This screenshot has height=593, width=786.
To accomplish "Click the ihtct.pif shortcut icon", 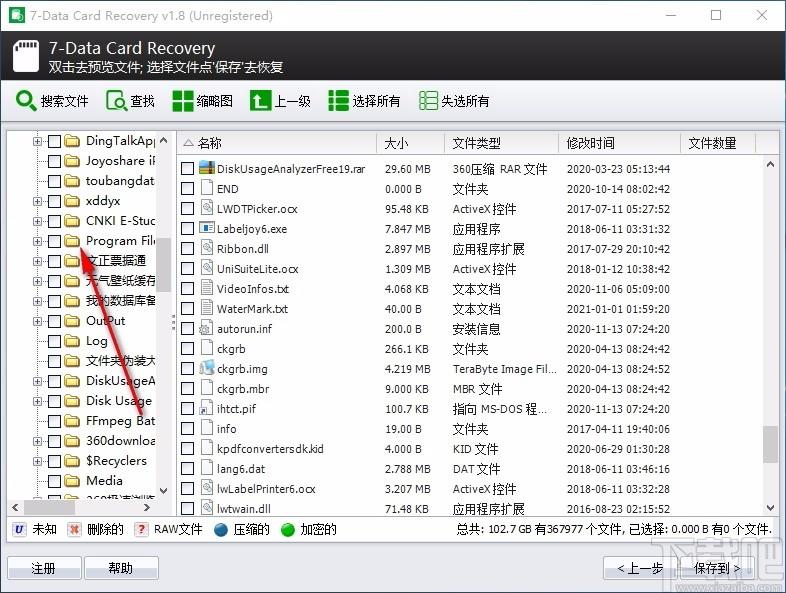I will tap(207, 409).
